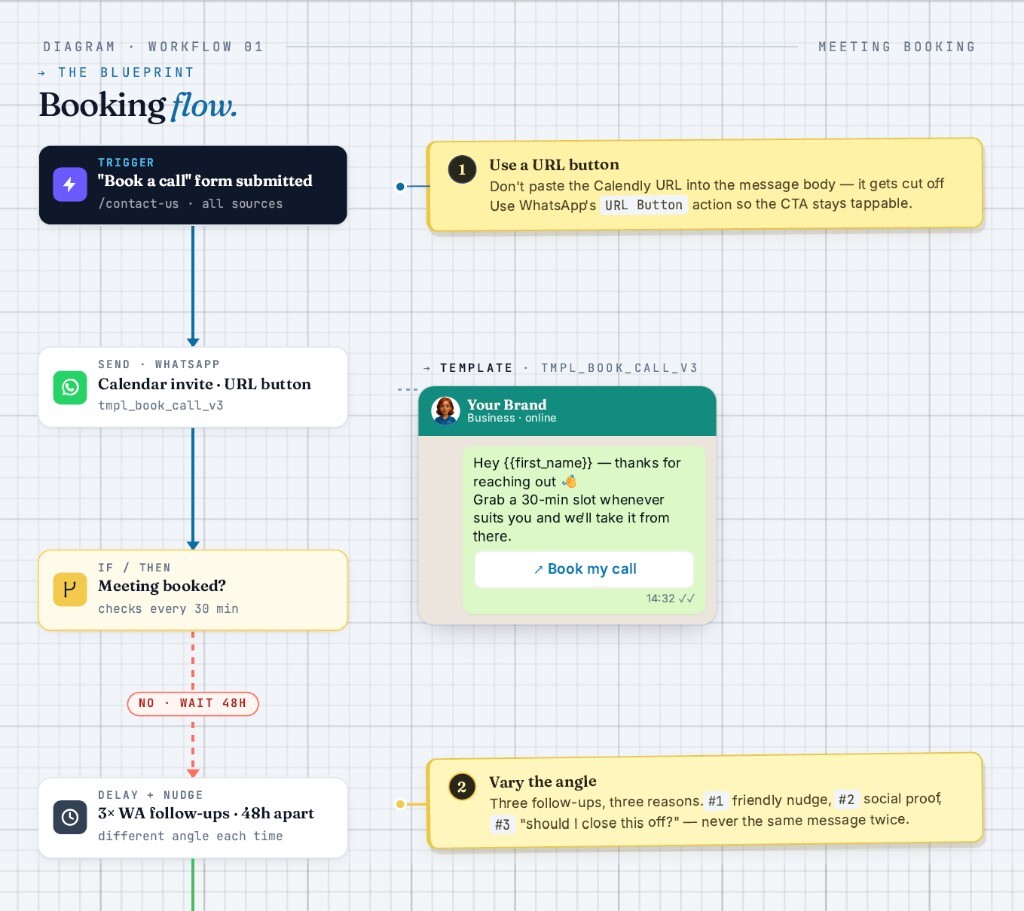Click the blue connector dot of note 1
The width and height of the screenshot is (1024, 911).
click(x=400, y=187)
